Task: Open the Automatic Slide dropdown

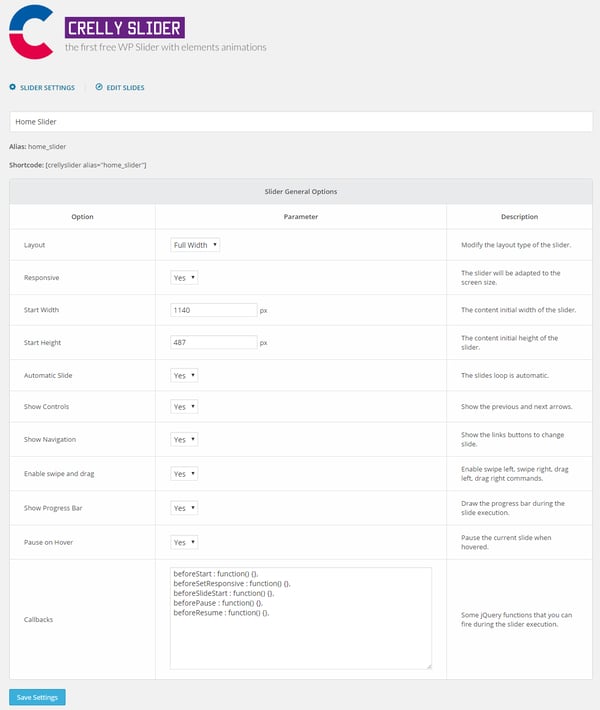Action: pyautogui.click(x=184, y=375)
